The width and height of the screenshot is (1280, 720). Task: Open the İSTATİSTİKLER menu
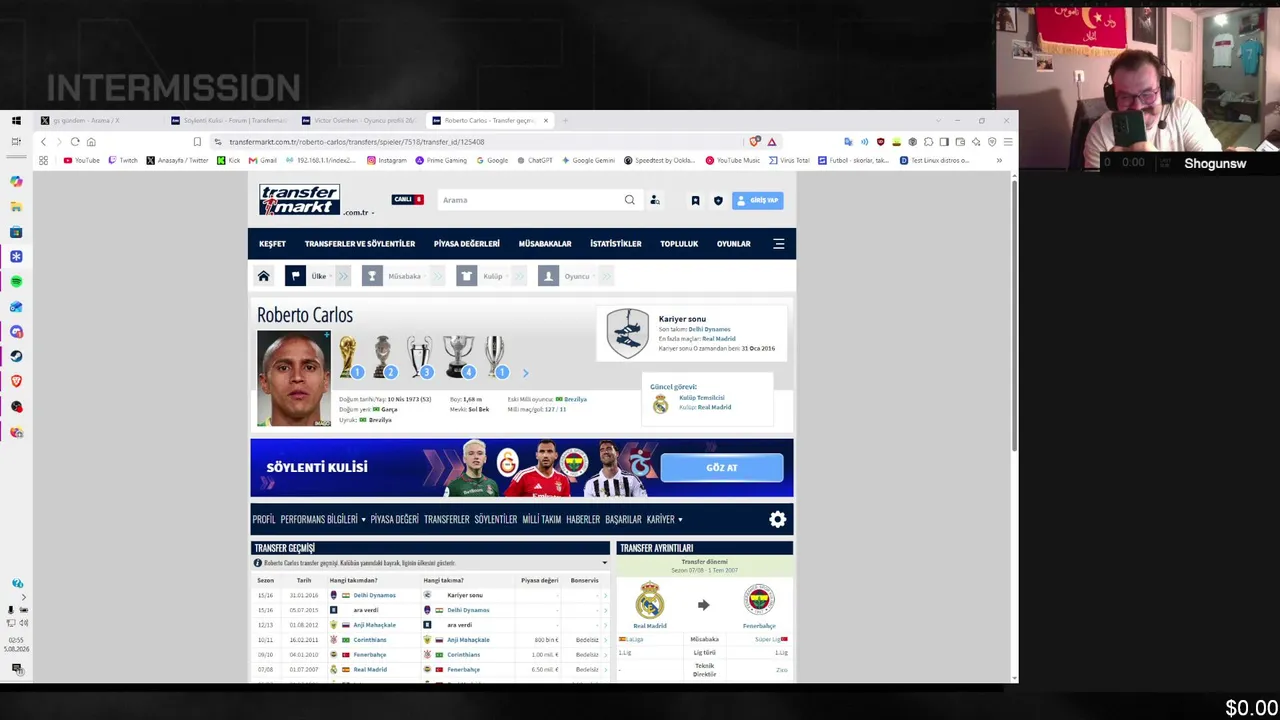[x=616, y=243]
